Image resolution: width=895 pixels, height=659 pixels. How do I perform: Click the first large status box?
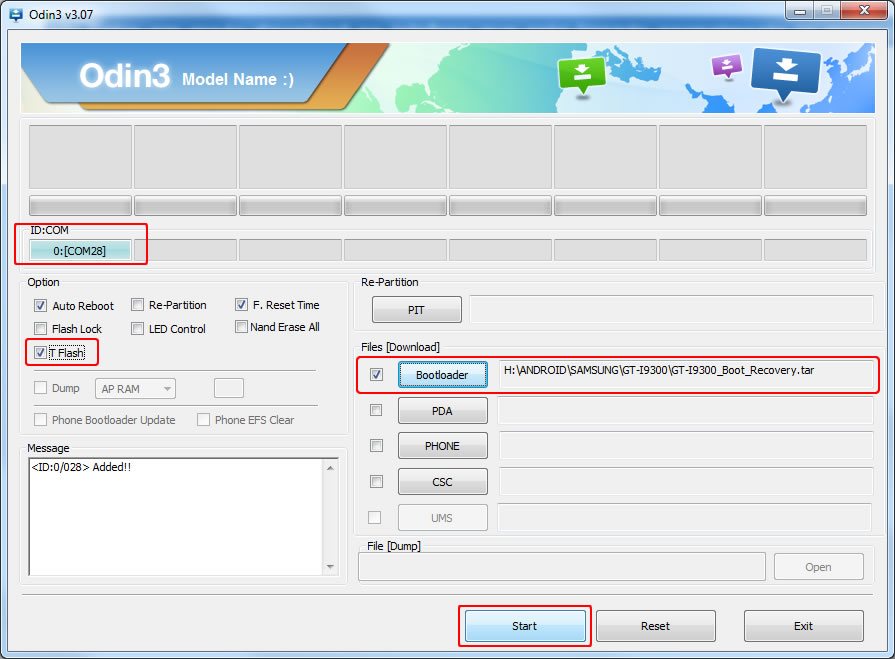(80, 157)
